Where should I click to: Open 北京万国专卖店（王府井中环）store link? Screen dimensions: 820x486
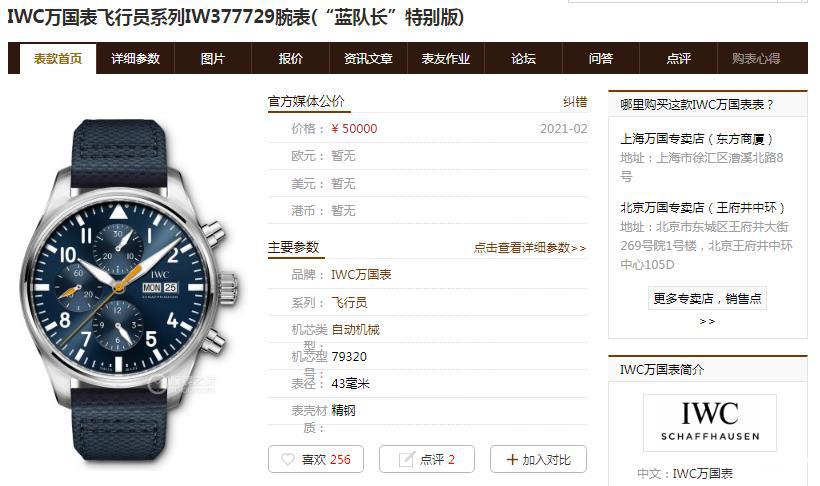703,208
